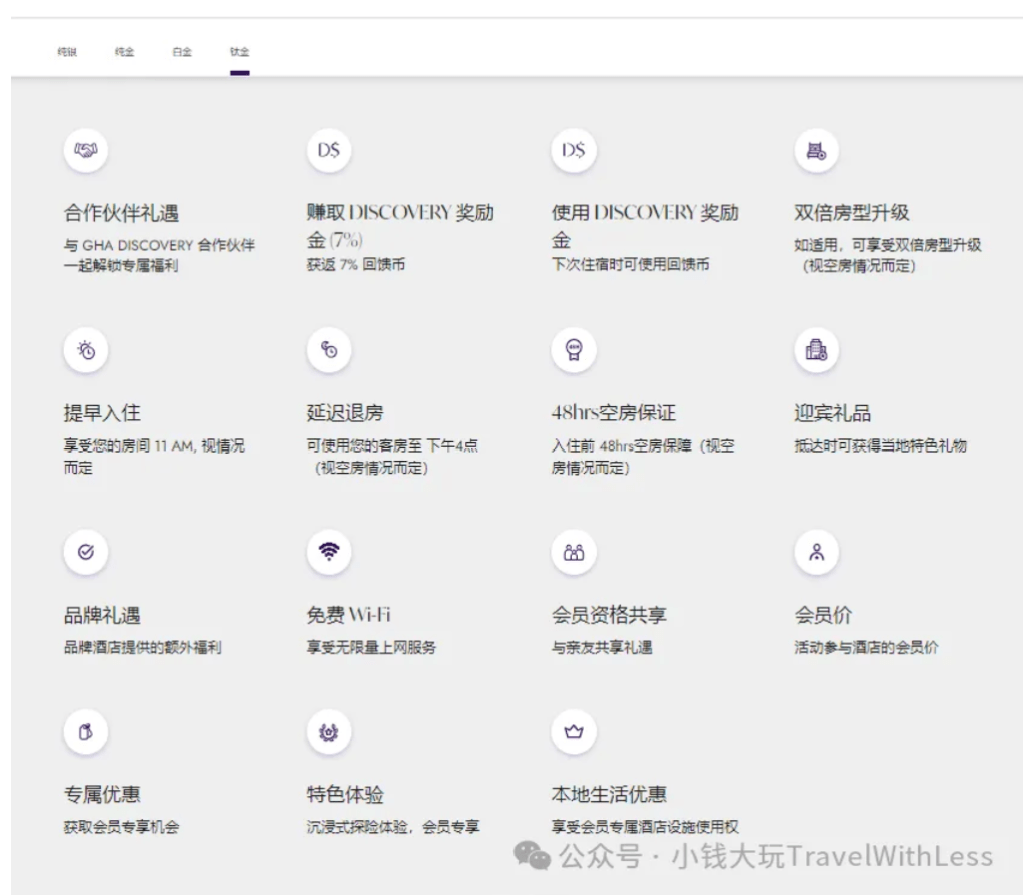The height and width of the screenshot is (896, 1024).
Task: Click the person icon above 会员价
Action: (816, 552)
